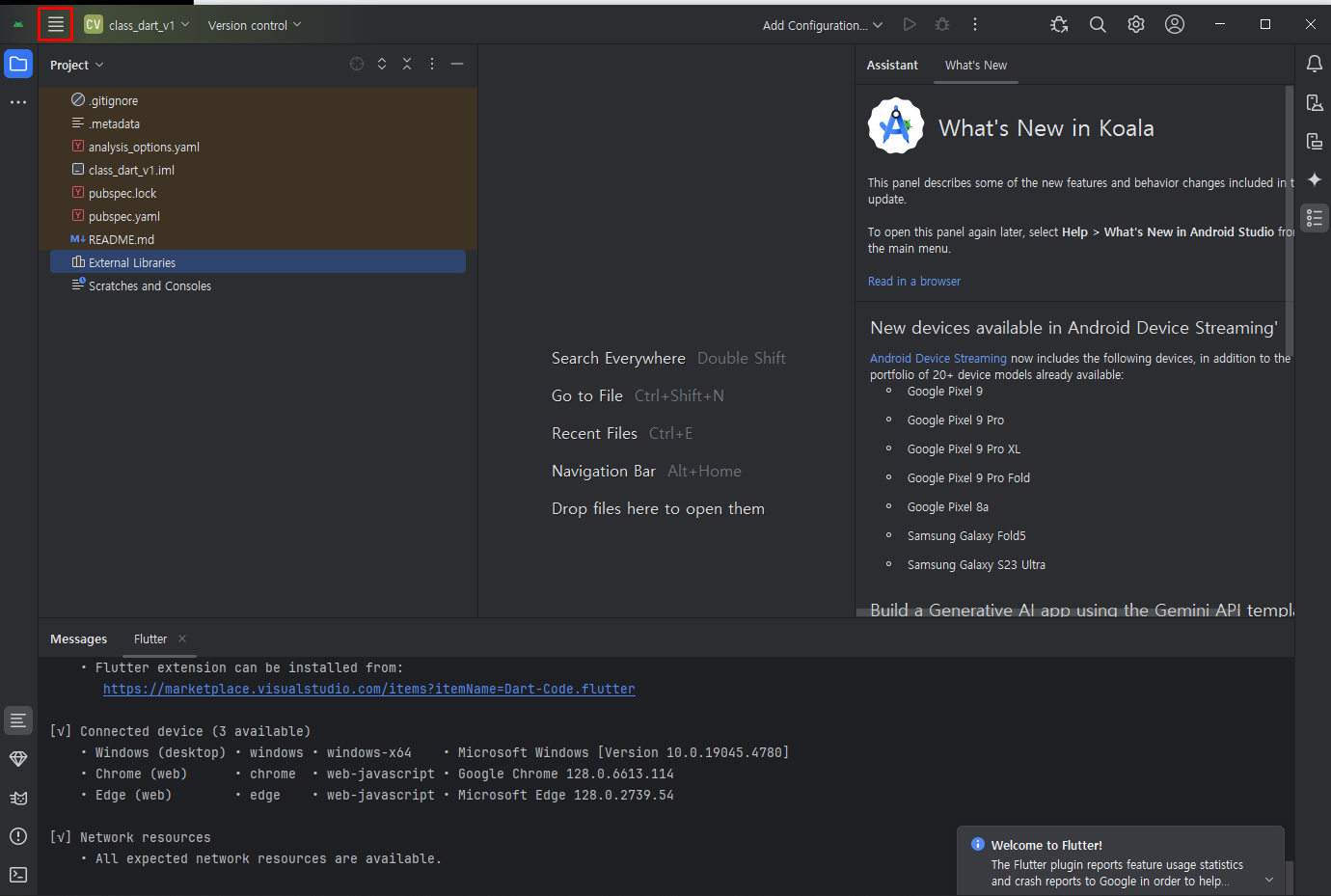Open the Gemini sparkle icon
This screenshot has width=1331, height=896.
(x=1314, y=179)
